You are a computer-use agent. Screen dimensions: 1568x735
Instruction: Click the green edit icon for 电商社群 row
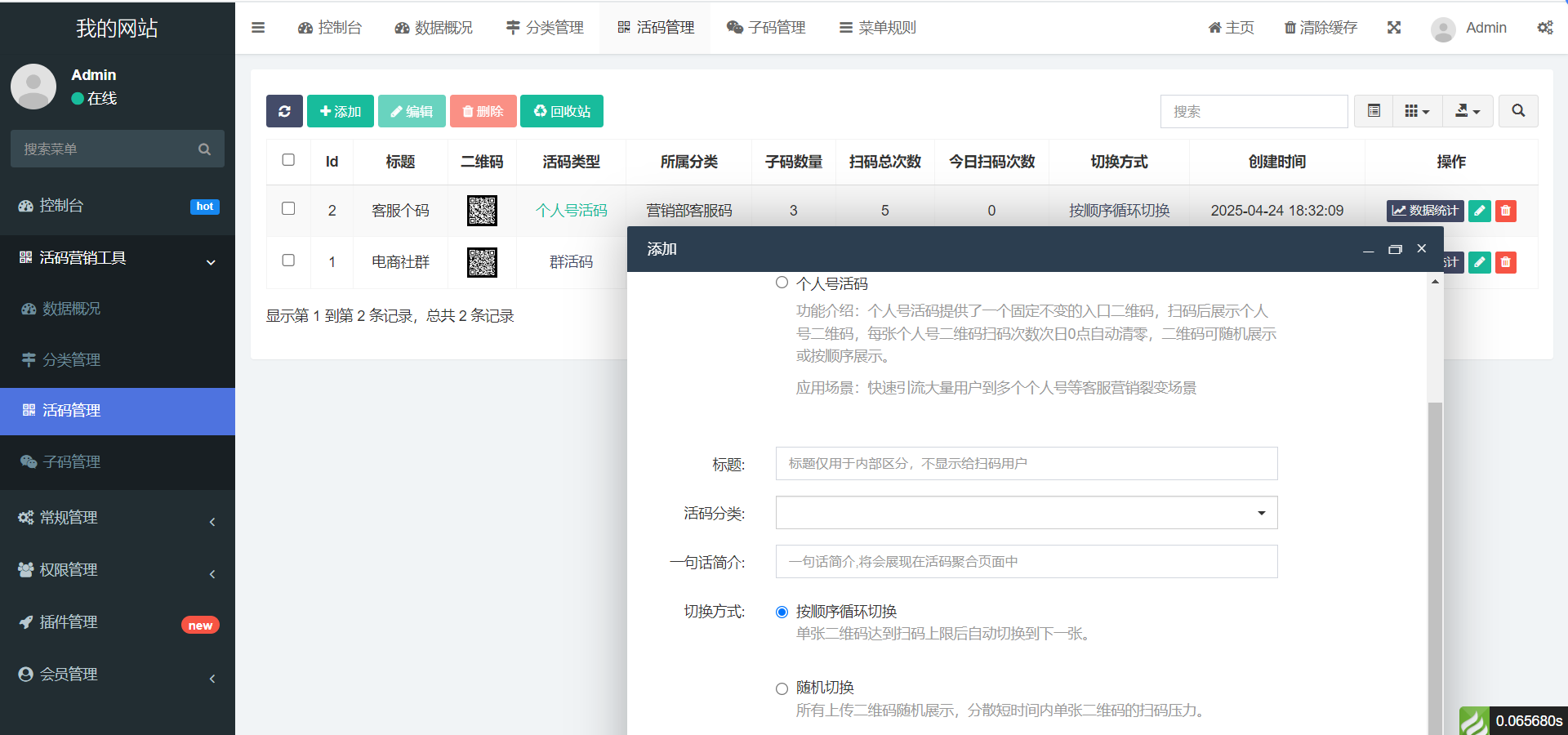(x=1480, y=262)
